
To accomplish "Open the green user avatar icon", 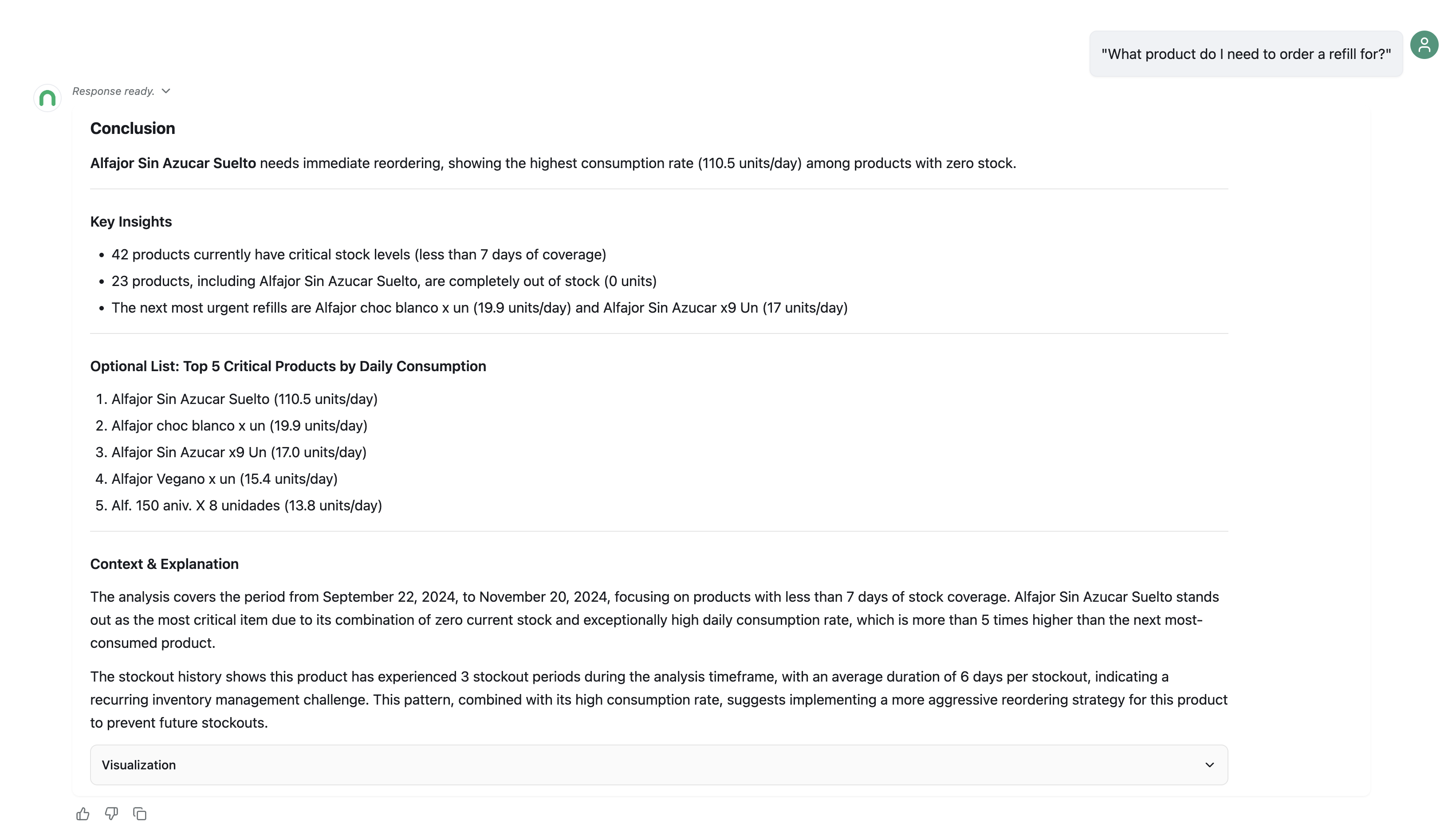I will (1424, 45).
